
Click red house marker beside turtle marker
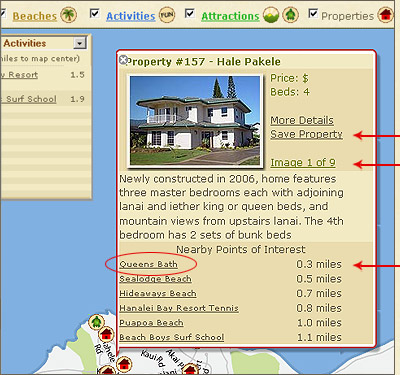pos(106,334)
